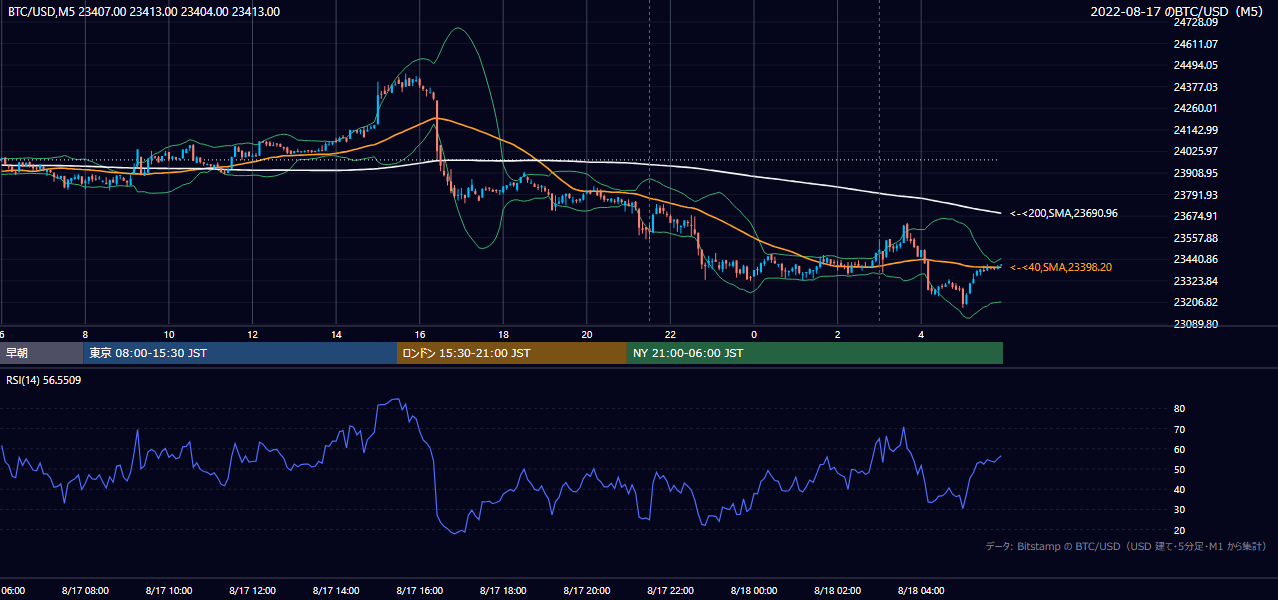Select the 東京 08:00-15:30 JST session bar
Screen dimensions: 1278x600
tap(240, 353)
